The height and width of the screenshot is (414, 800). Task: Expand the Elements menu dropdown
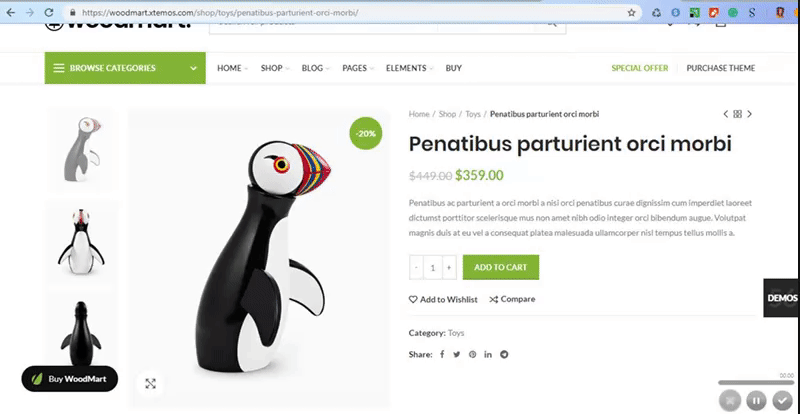[x=409, y=68]
